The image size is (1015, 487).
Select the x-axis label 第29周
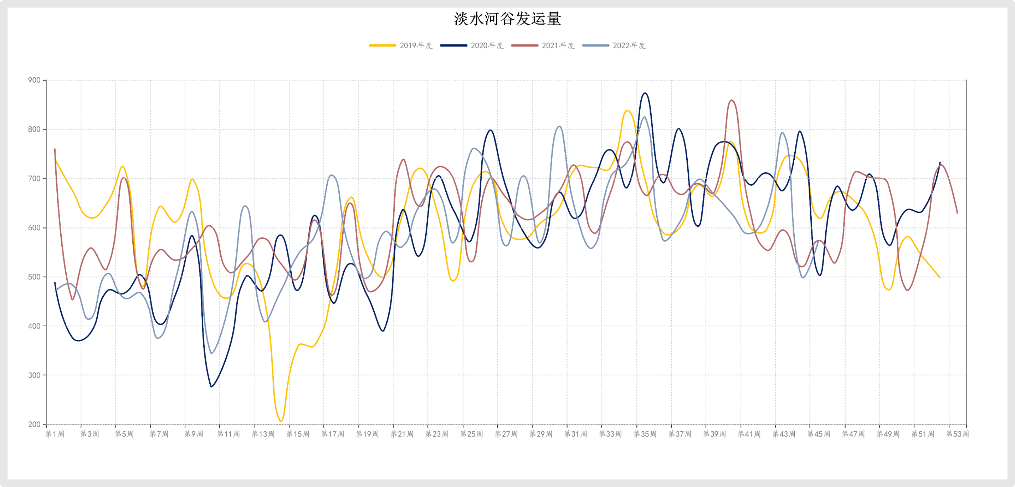tap(541, 433)
